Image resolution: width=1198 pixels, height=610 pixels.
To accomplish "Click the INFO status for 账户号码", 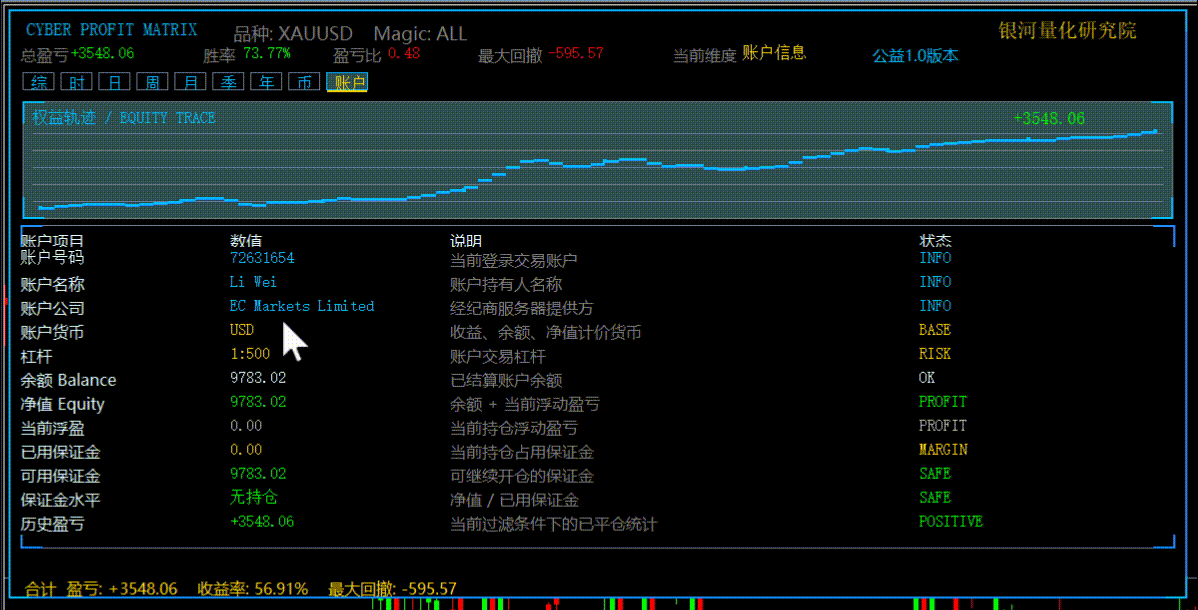I will pos(934,258).
